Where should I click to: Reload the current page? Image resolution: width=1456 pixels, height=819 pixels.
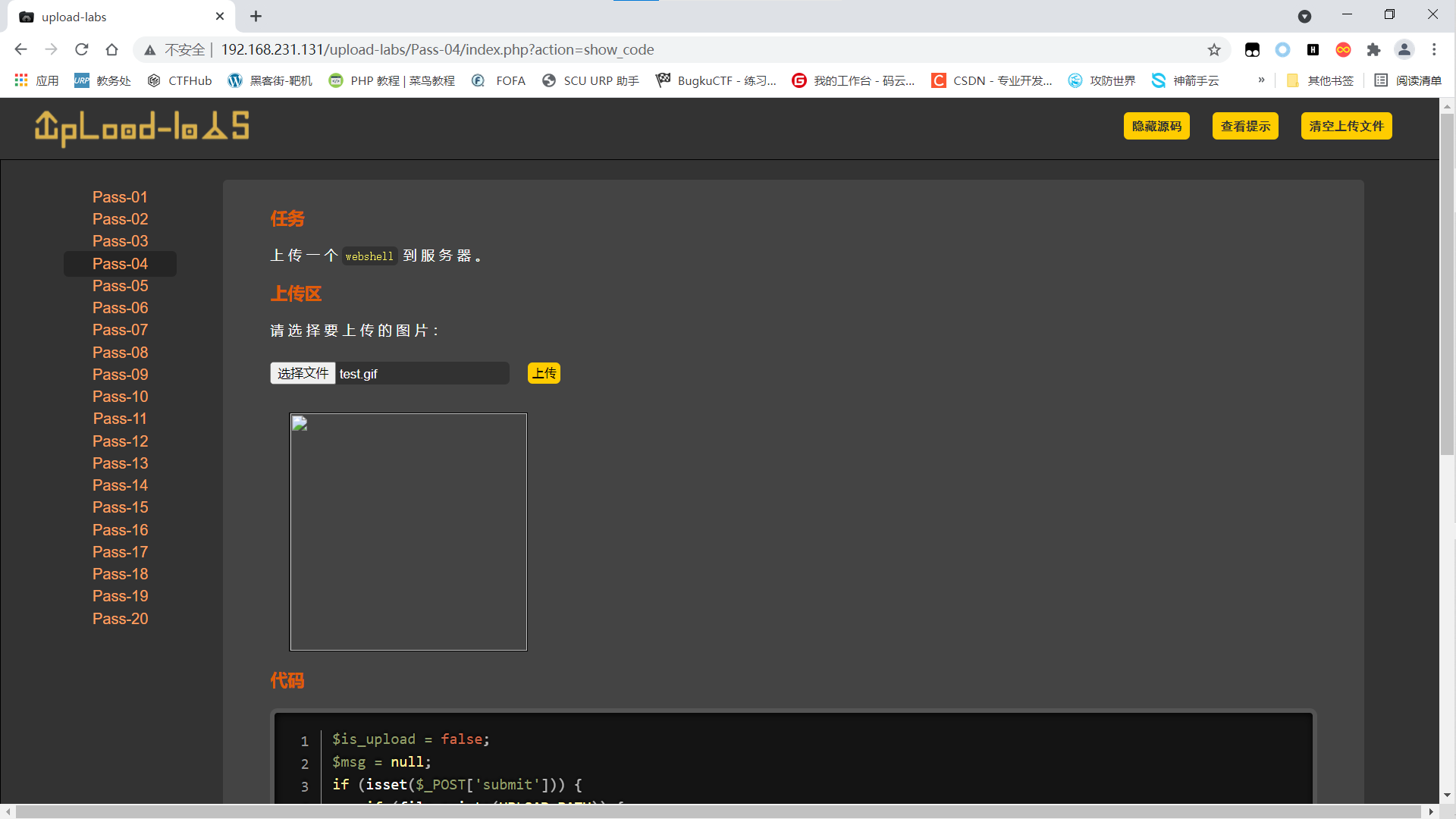click(x=81, y=49)
